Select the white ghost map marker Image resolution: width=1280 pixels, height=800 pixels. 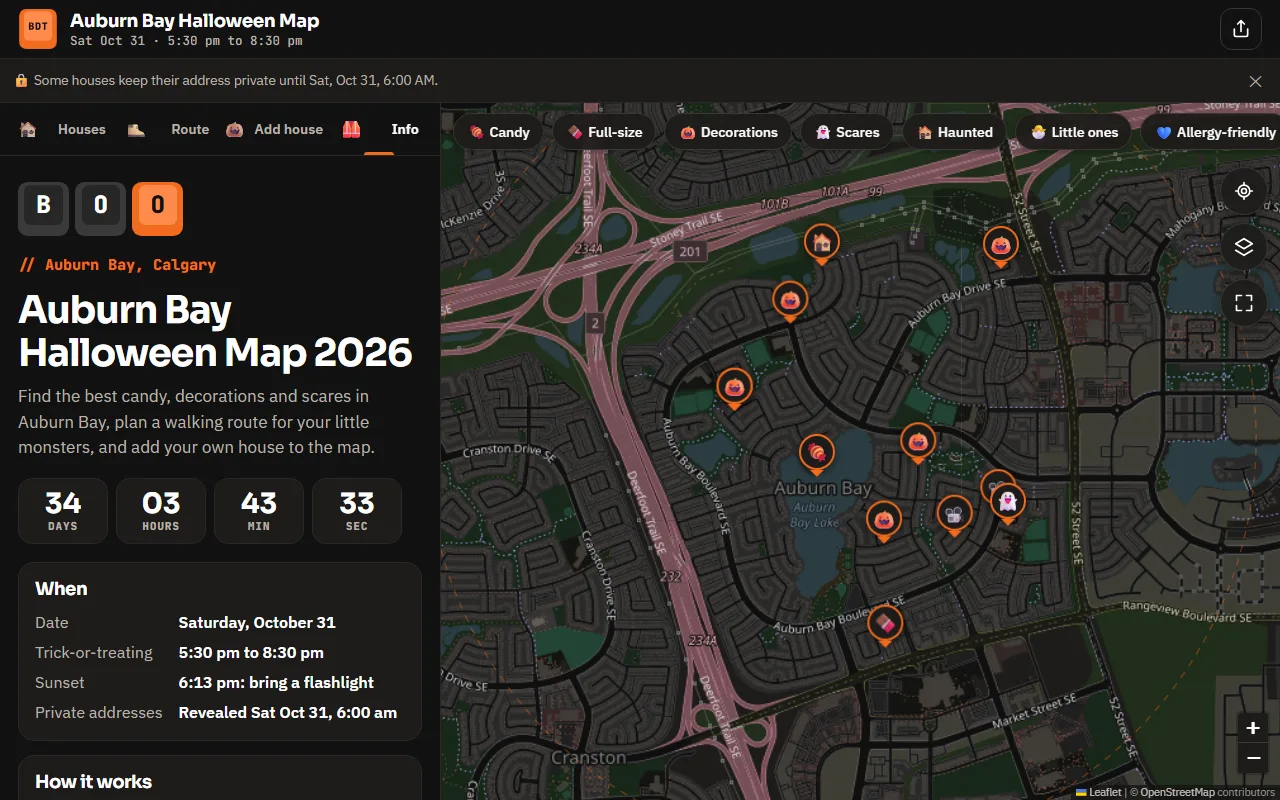(1008, 502)
